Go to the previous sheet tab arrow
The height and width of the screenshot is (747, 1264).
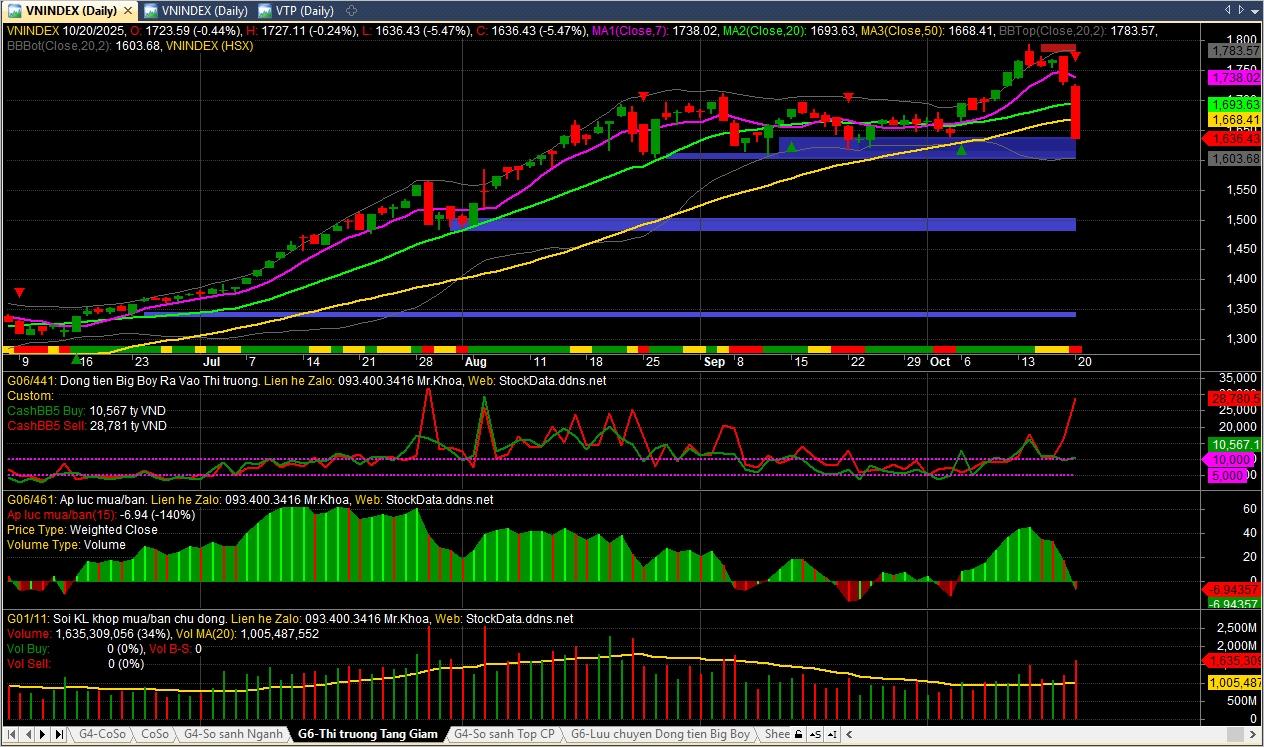[27, 734]
